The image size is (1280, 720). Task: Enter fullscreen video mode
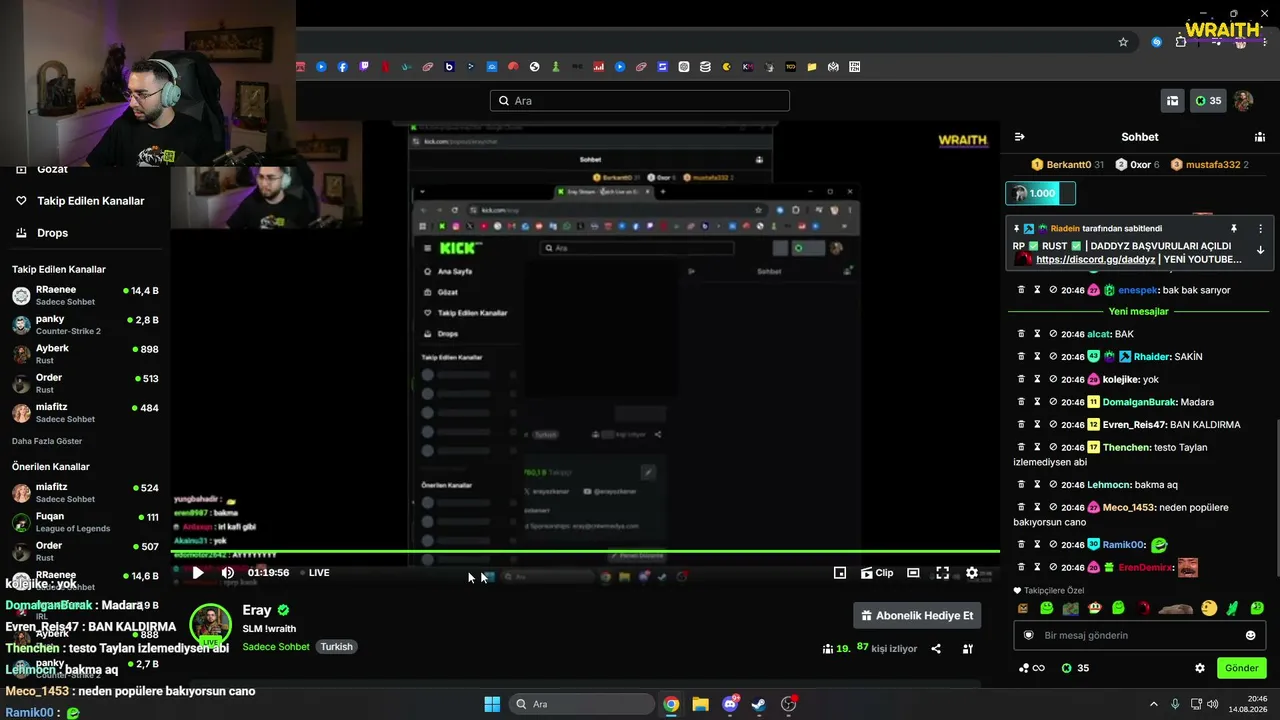942,573
